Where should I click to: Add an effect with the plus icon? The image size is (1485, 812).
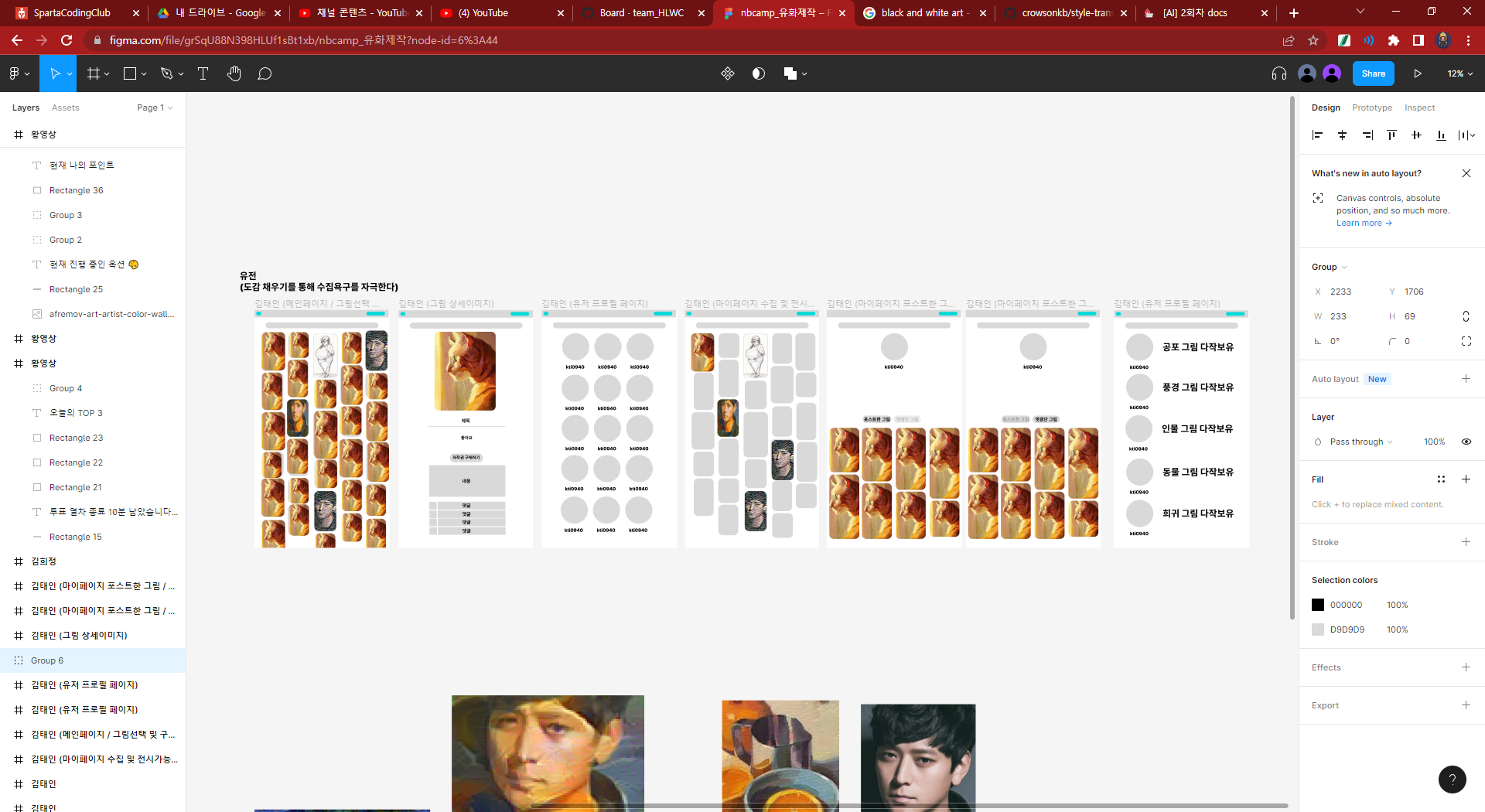[1466, 667]
